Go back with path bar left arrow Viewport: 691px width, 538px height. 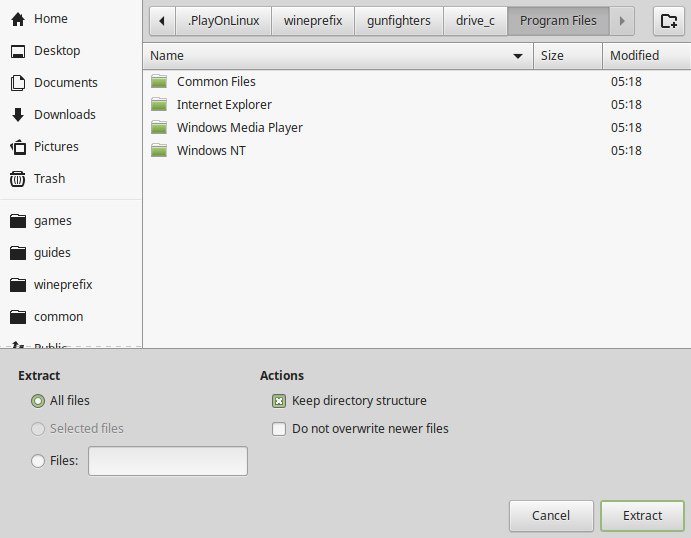tap(162, 21)
